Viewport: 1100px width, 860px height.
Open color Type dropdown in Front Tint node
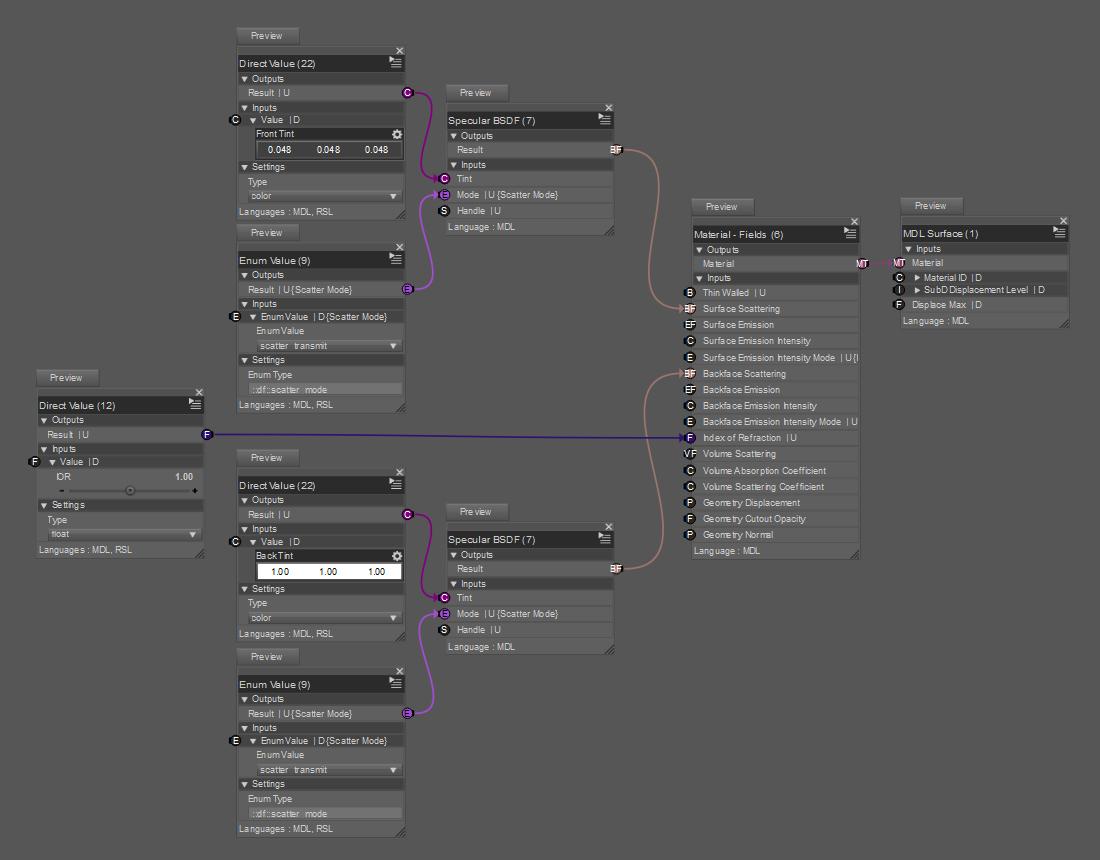(325, 196)
